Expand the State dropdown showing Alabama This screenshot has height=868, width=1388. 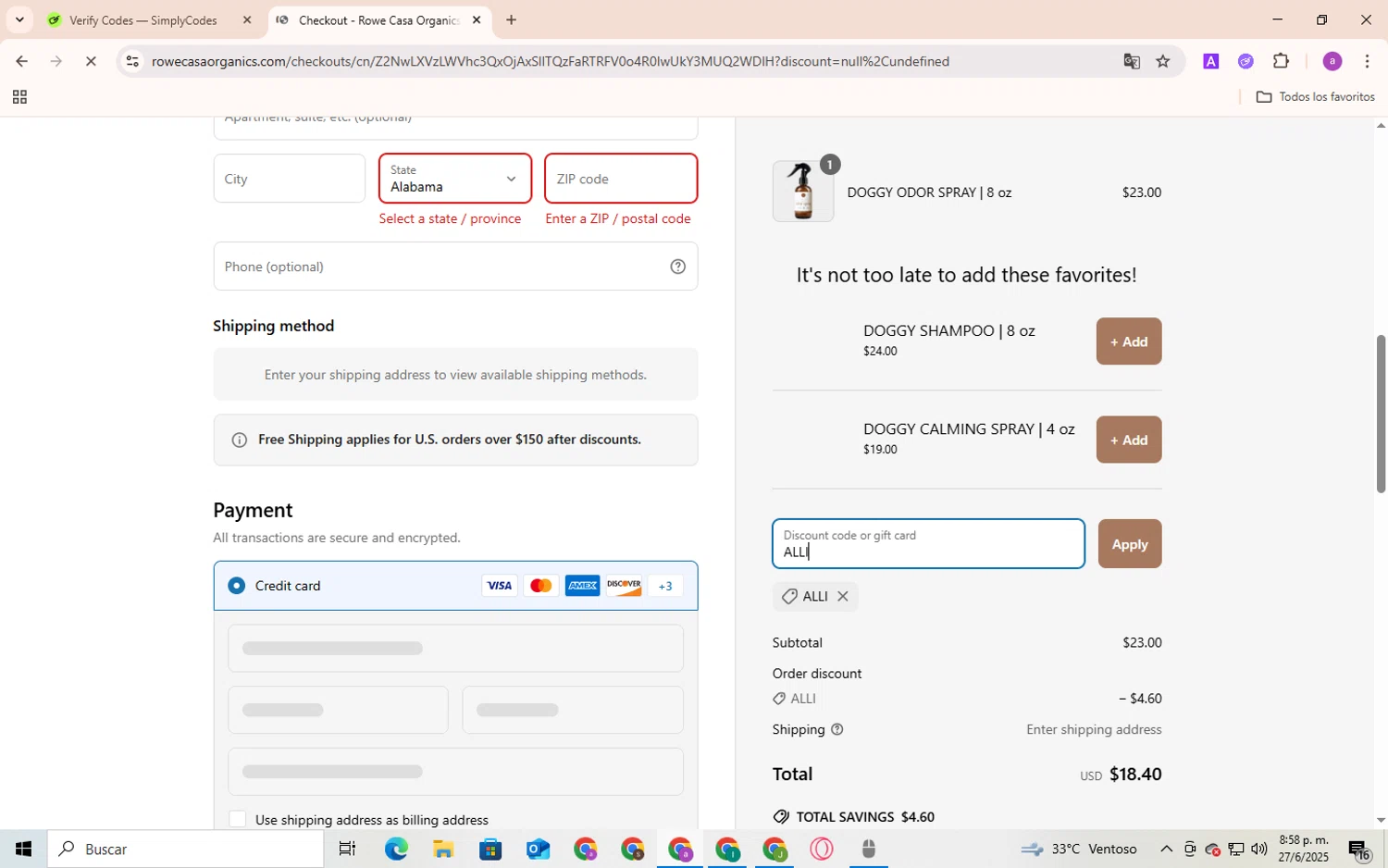pos(455,179)
